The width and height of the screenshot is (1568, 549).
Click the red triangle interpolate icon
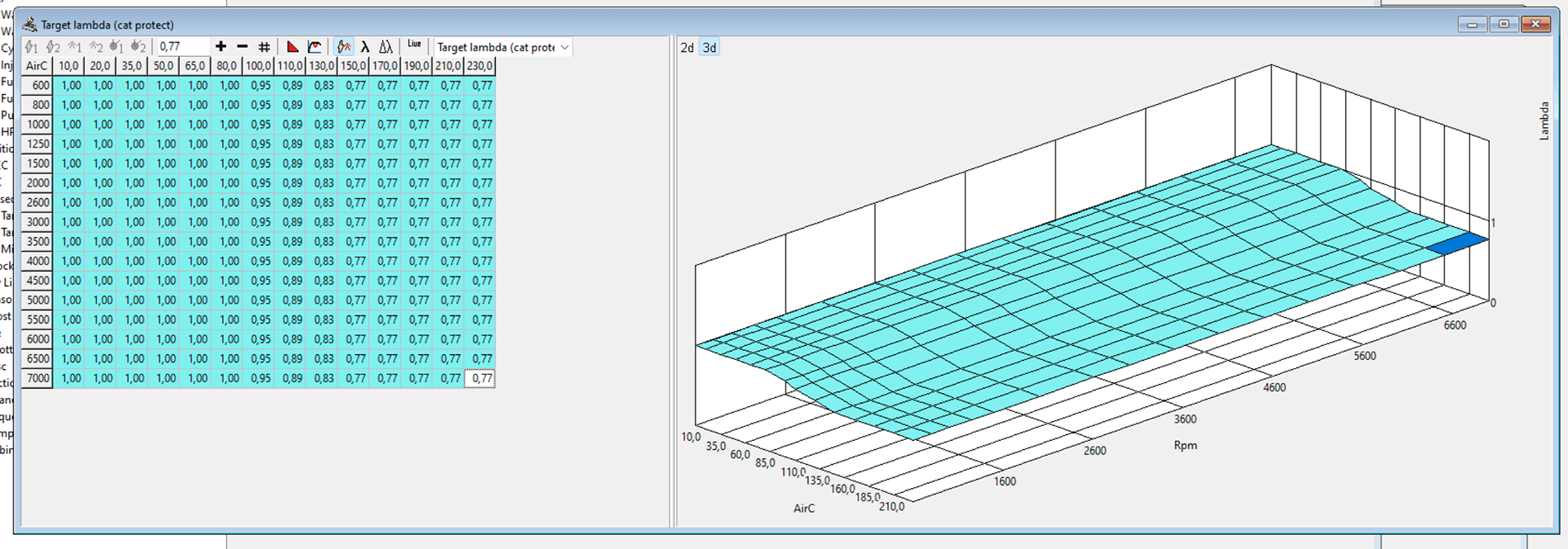tap(292, 47)
